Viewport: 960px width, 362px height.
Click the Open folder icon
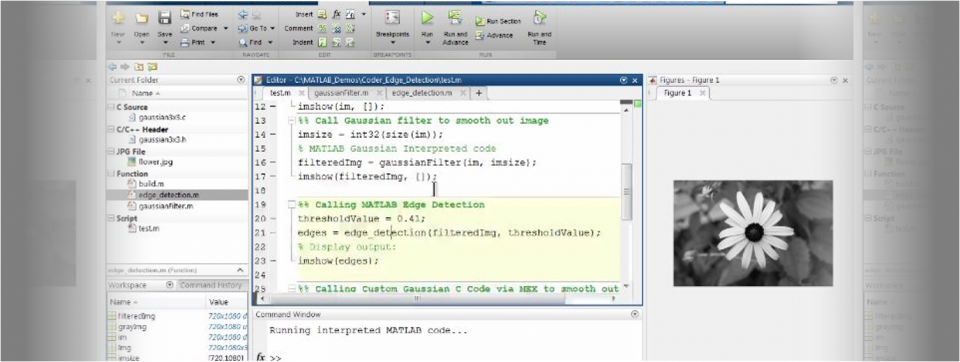(142, 18)
